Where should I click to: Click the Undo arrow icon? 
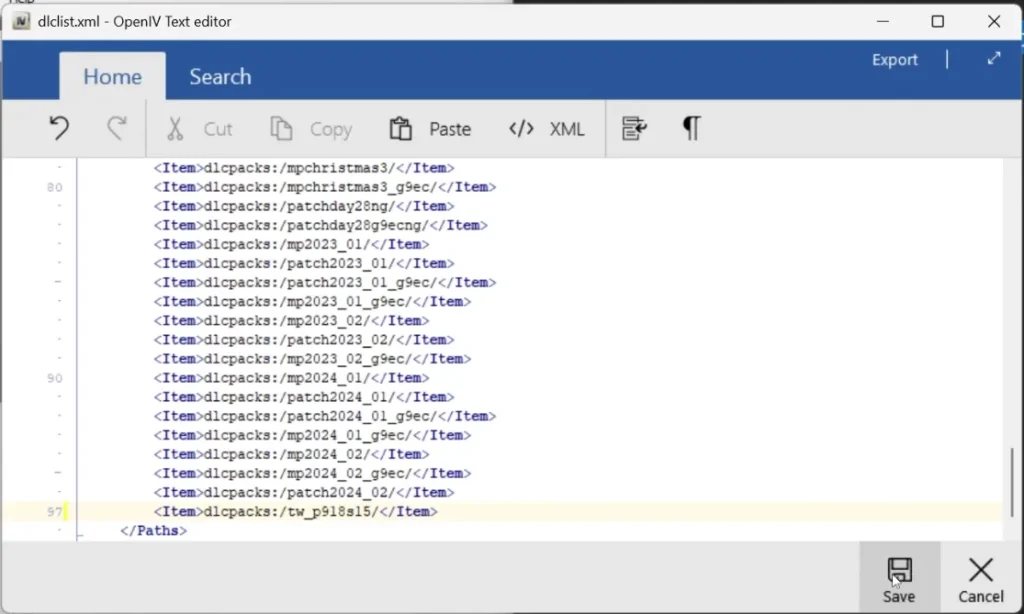point(58,128)
